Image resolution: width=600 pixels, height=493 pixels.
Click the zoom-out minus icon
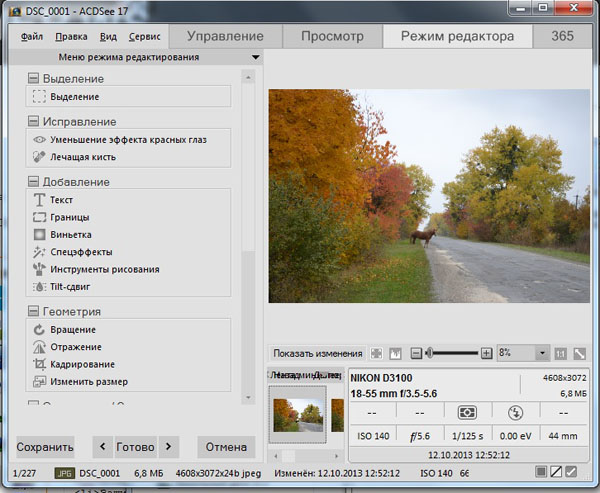pos(416,353)
